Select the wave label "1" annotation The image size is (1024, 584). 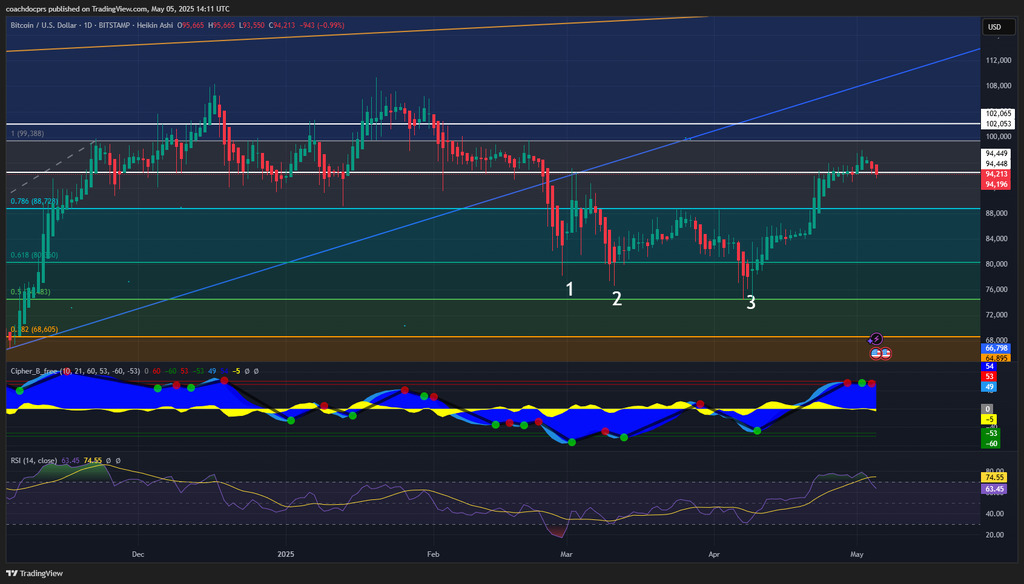coord(570,289)
